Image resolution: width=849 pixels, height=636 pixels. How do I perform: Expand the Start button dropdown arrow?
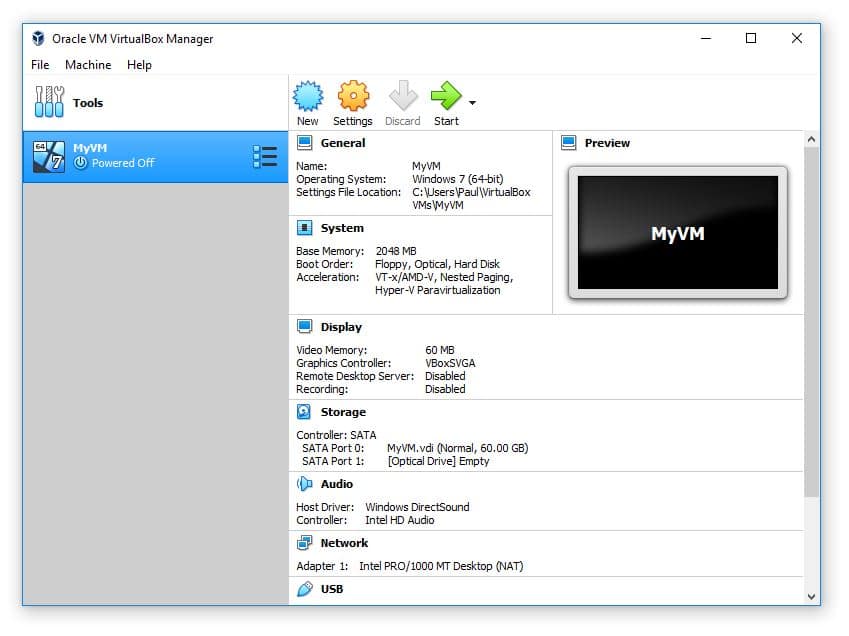472,103
